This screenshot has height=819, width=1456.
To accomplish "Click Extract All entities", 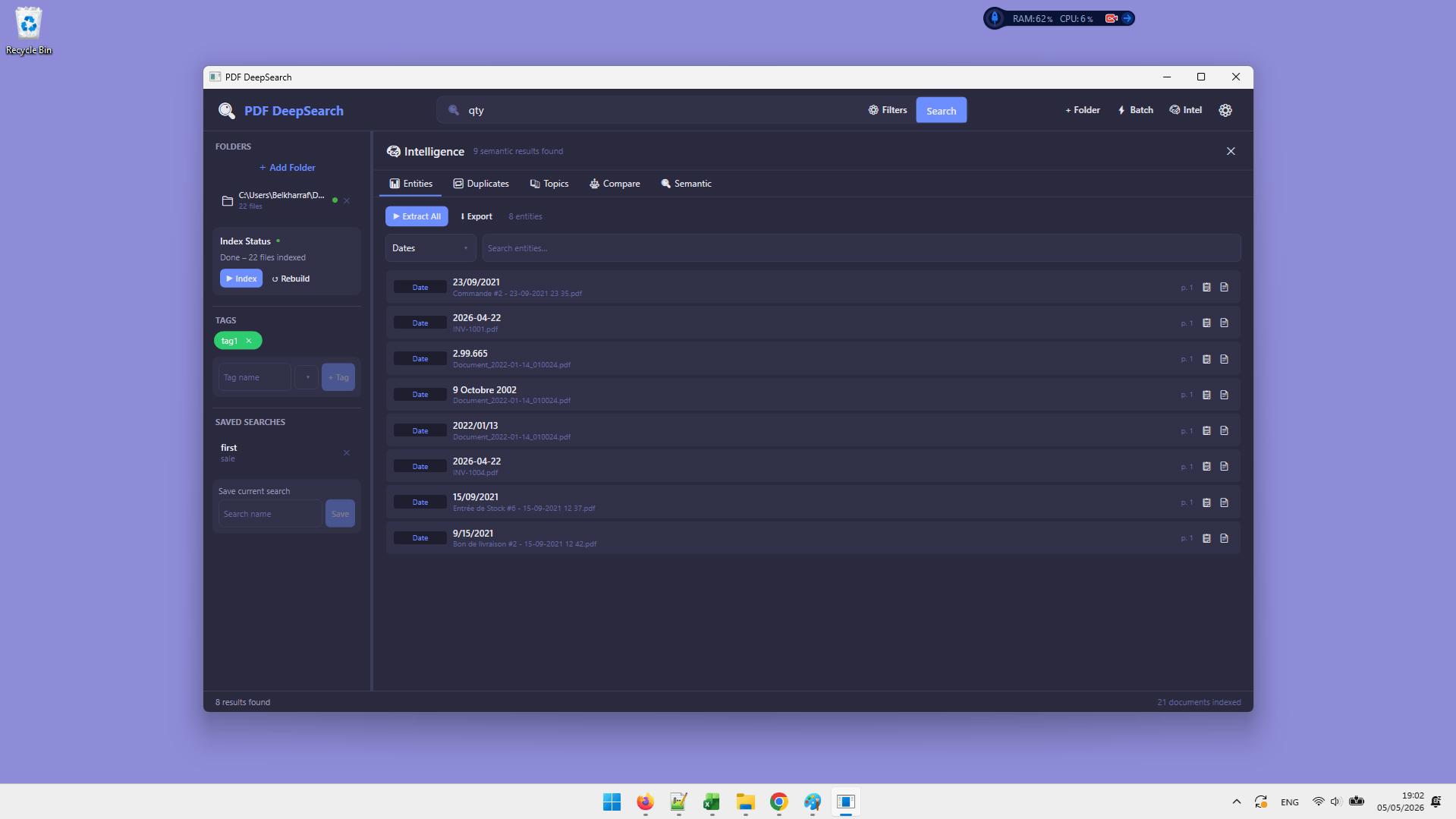I will (417, 216).
